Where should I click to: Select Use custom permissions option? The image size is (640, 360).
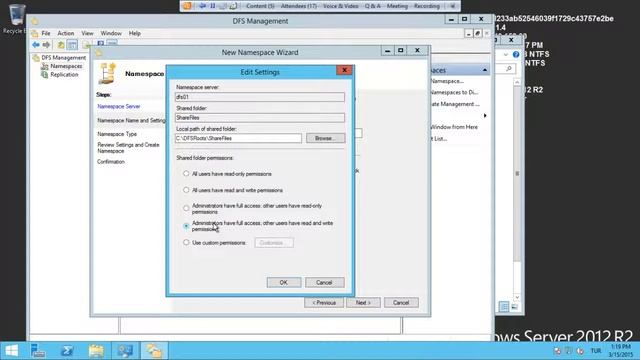186,242
